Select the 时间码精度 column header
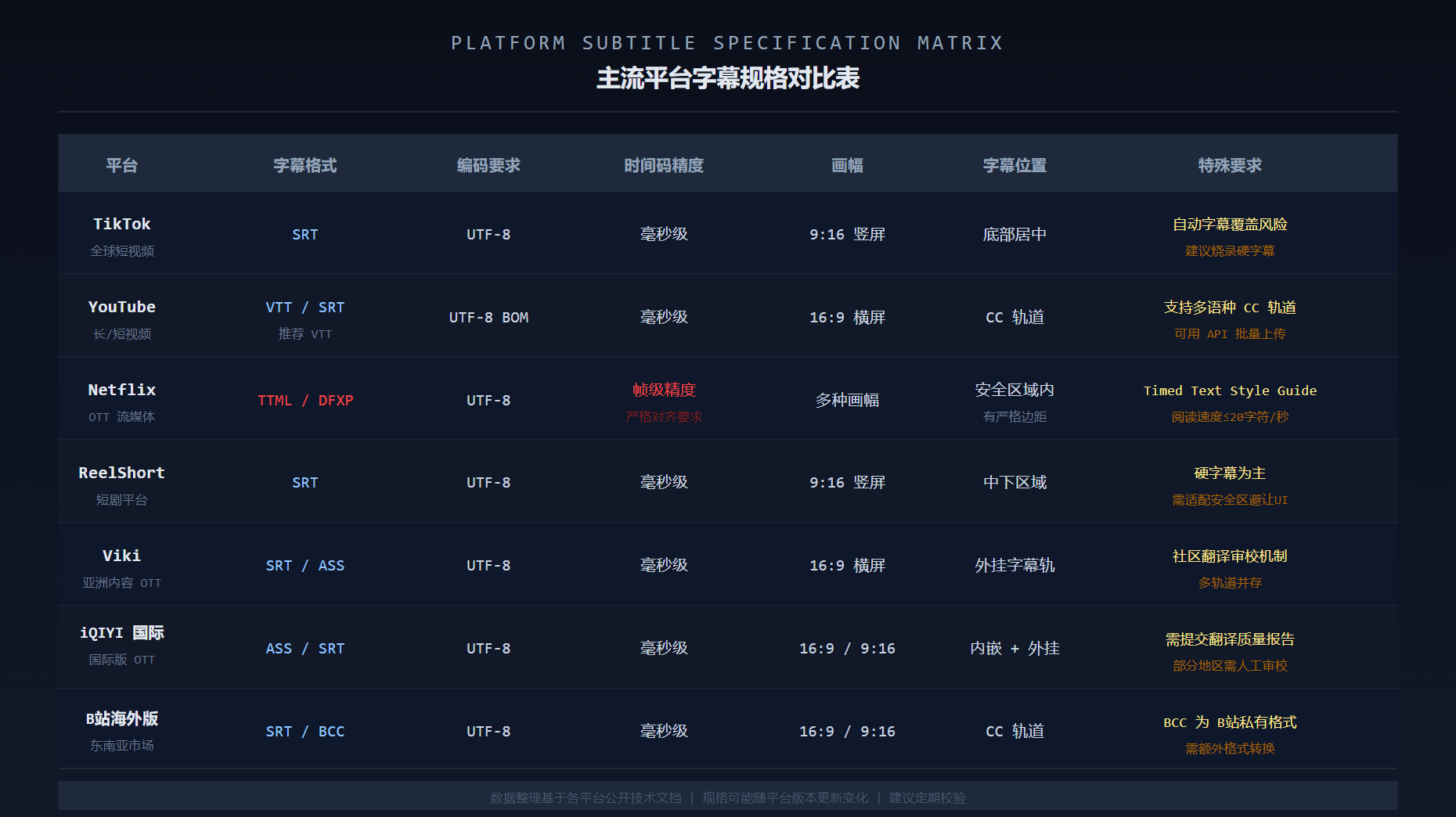Screen dimensions: 1456x817 pyautogui.click(x=664, y=165)
